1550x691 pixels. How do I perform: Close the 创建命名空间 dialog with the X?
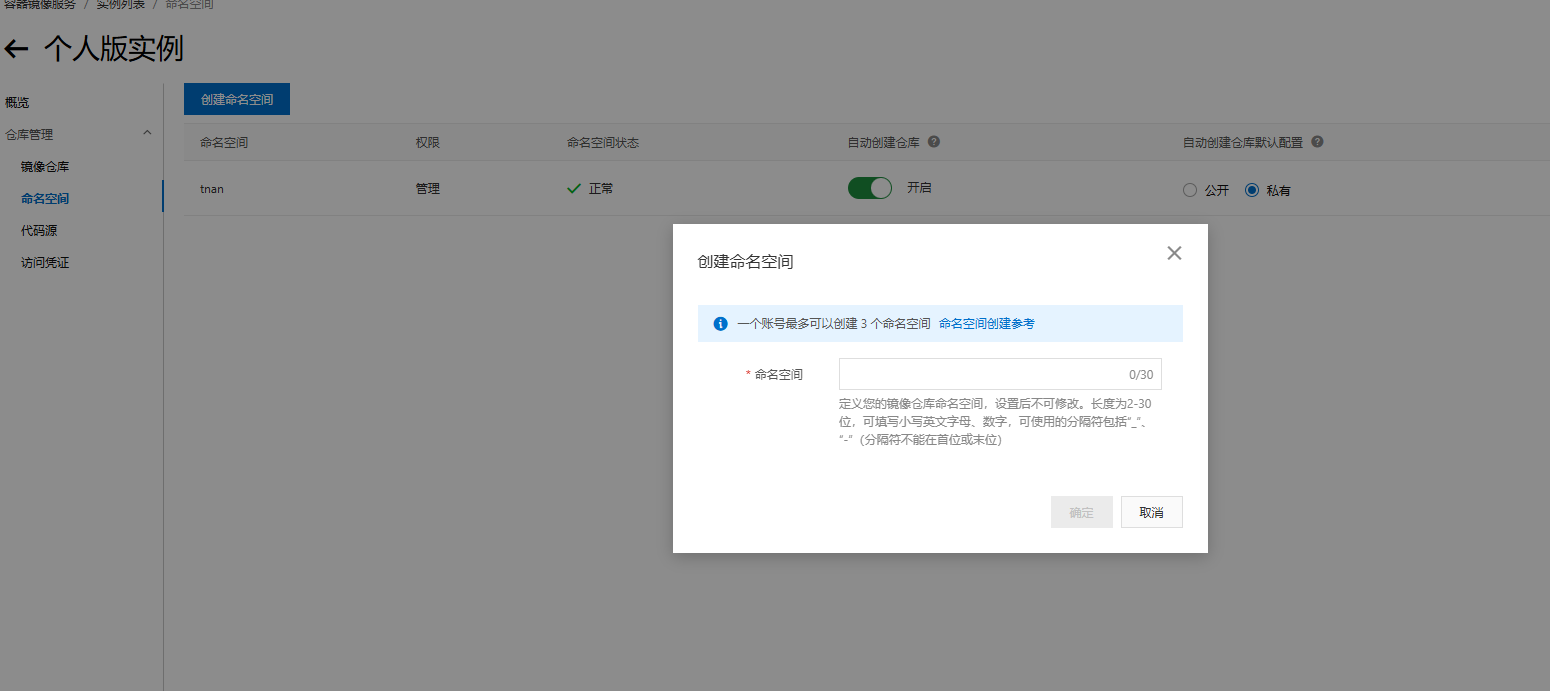point(1173,253)
